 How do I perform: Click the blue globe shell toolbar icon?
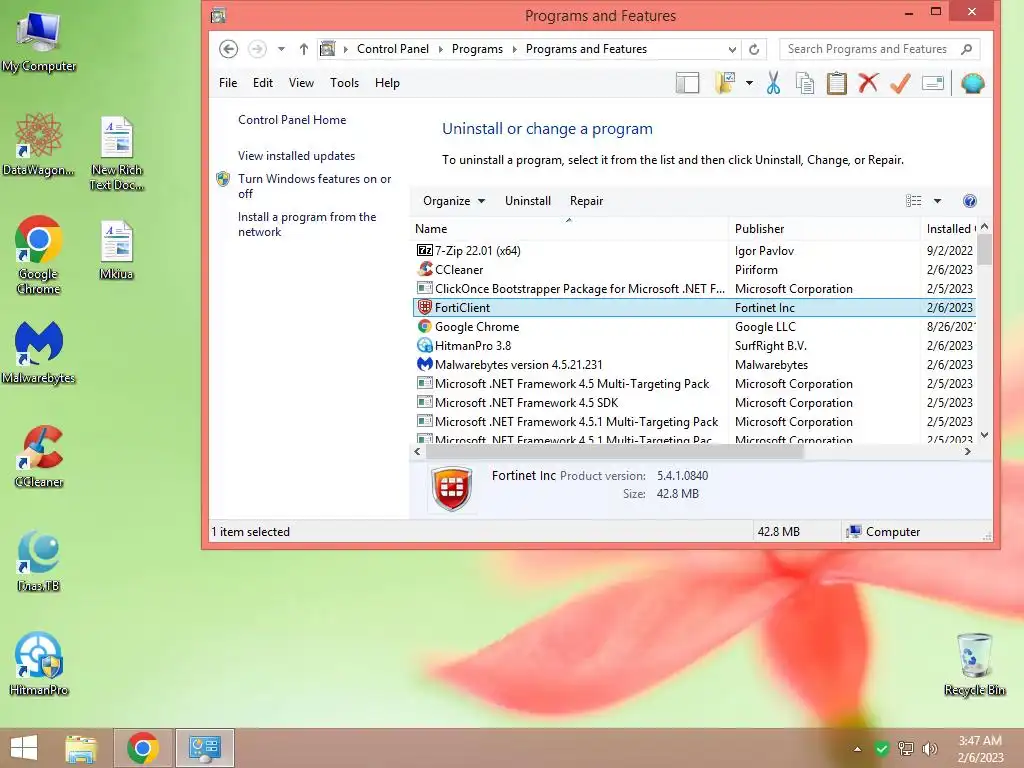click(972, 83)
